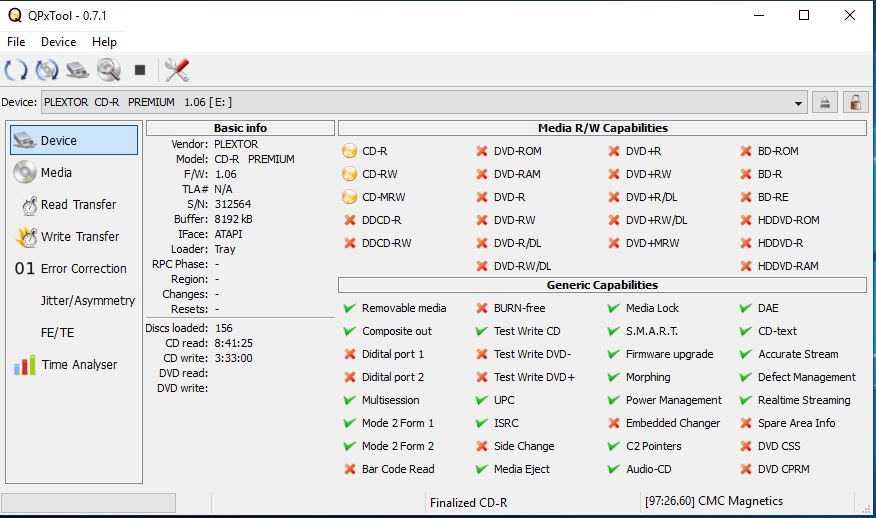
Task: Open the device selection combo box arrow
Action: click(798, 103)
